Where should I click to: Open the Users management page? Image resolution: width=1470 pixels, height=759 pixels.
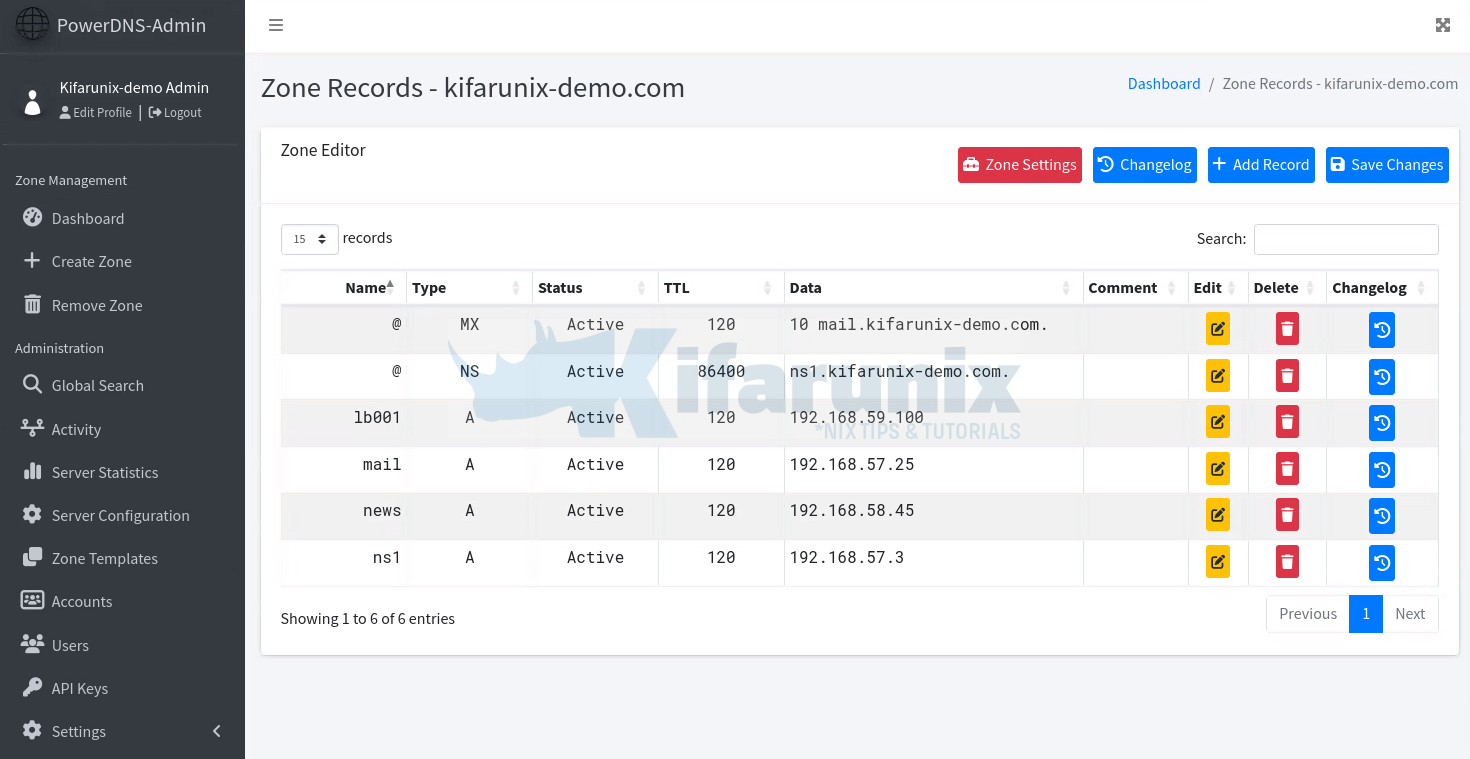(69, 644)
